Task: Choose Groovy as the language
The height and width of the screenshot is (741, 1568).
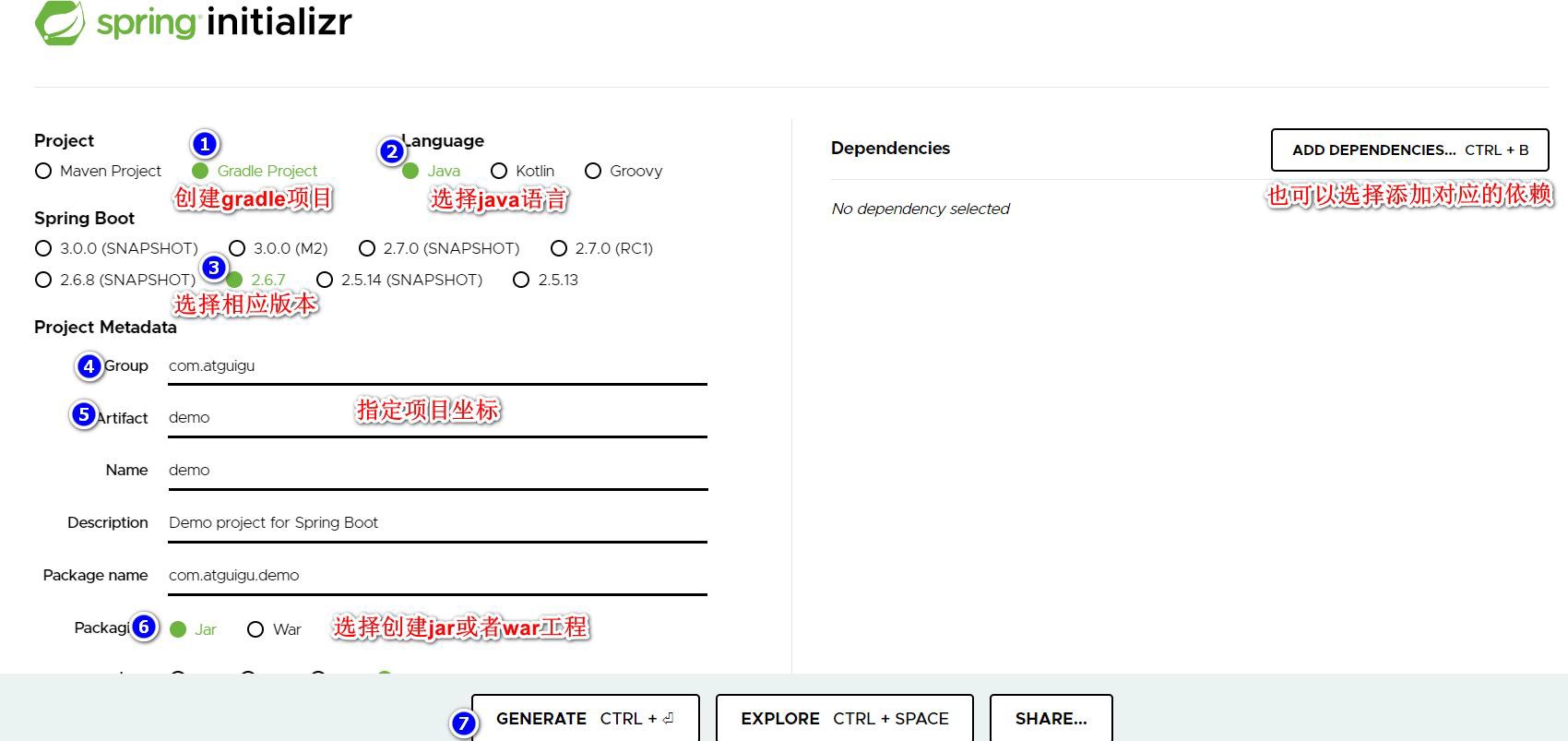Action: (624, 171)
